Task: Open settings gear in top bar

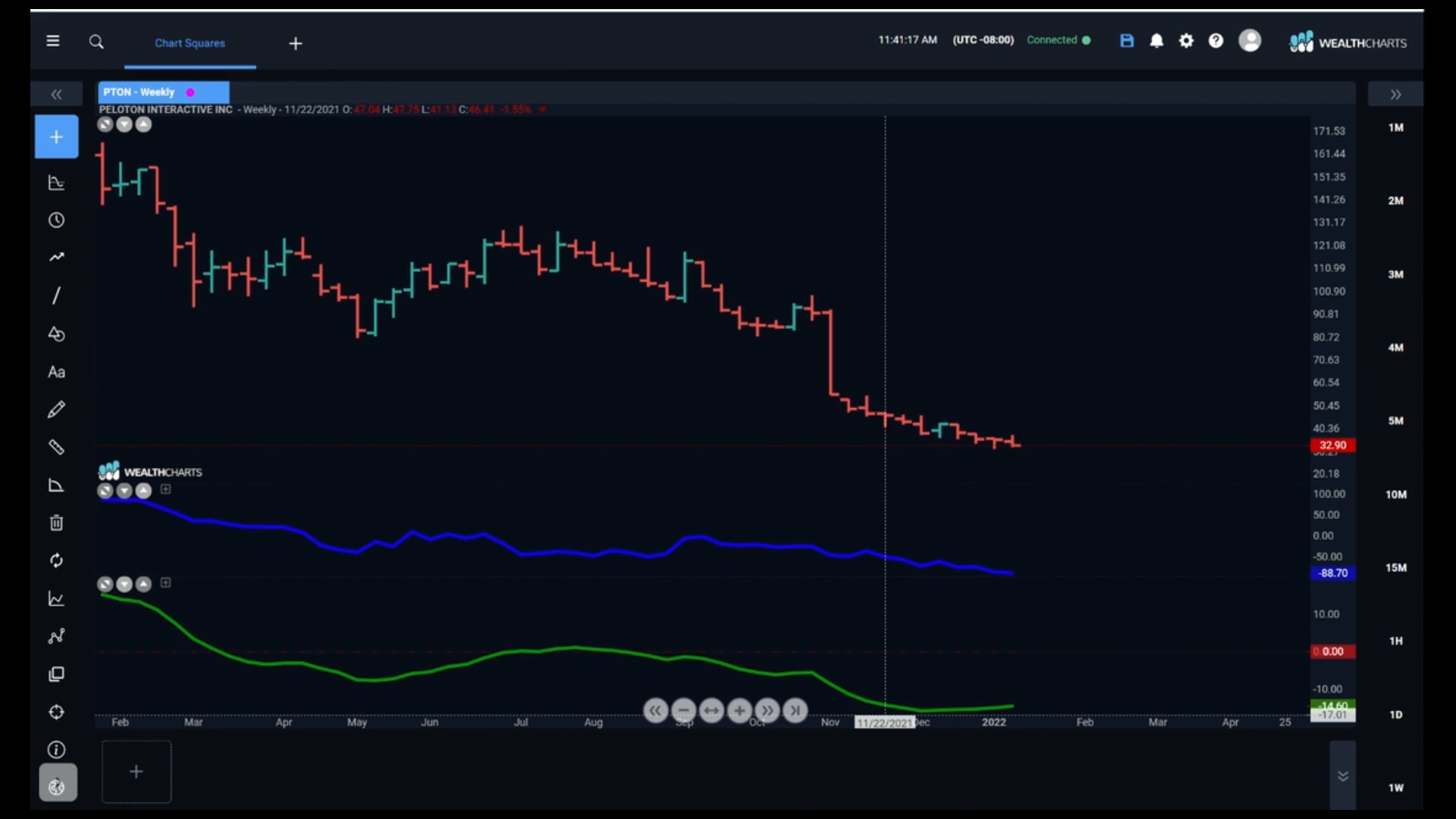Action: [1187, 41]
